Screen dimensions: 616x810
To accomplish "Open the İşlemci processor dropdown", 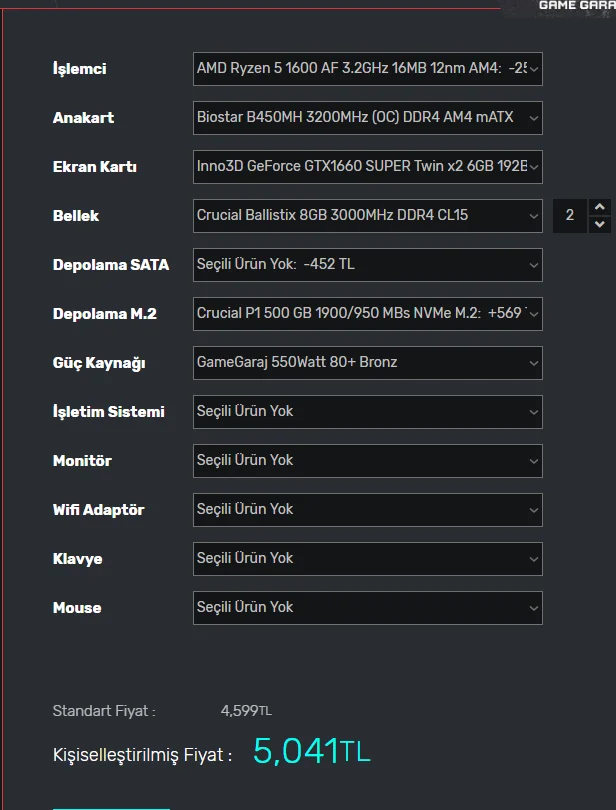I will tap(367, 69).
